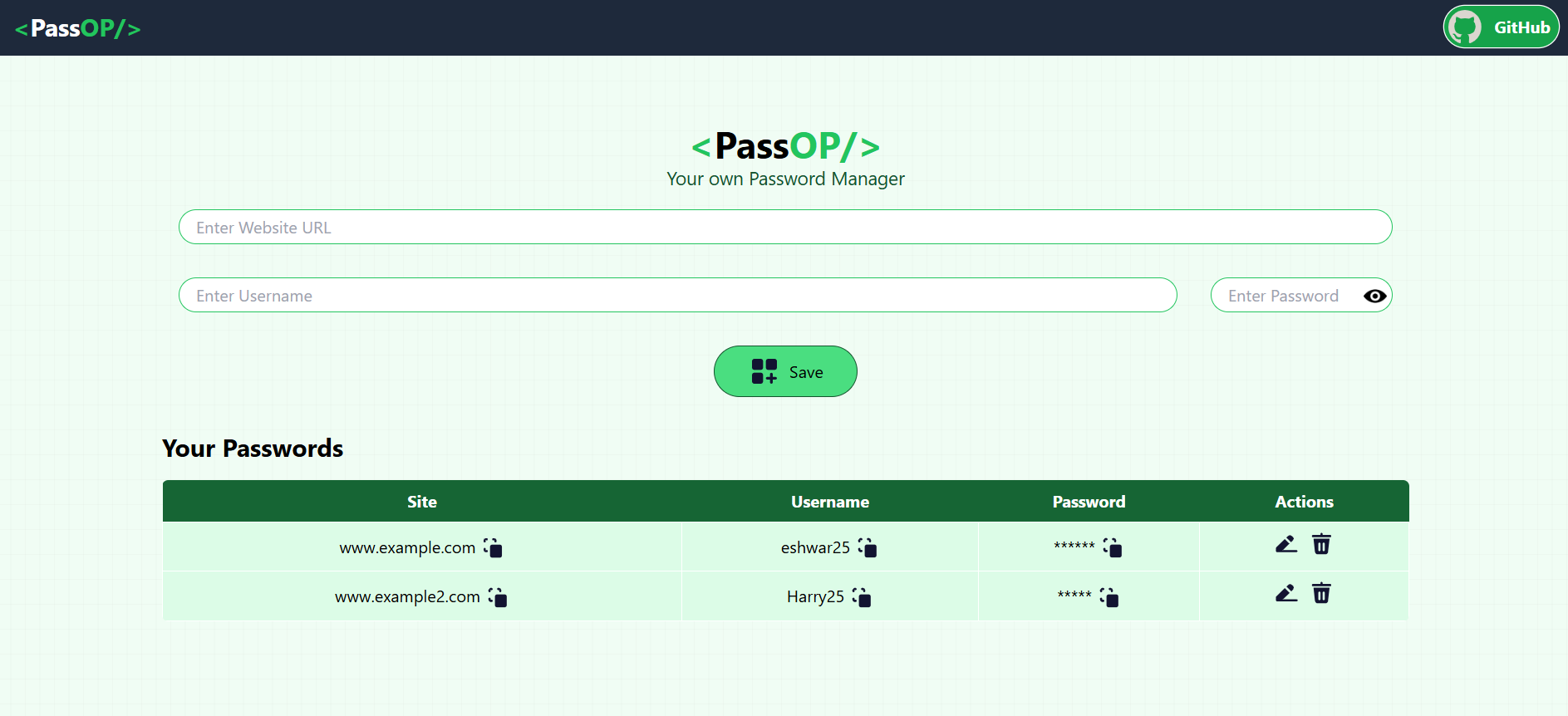
Task: Select the www.example.com text
Action: [407, 547]
